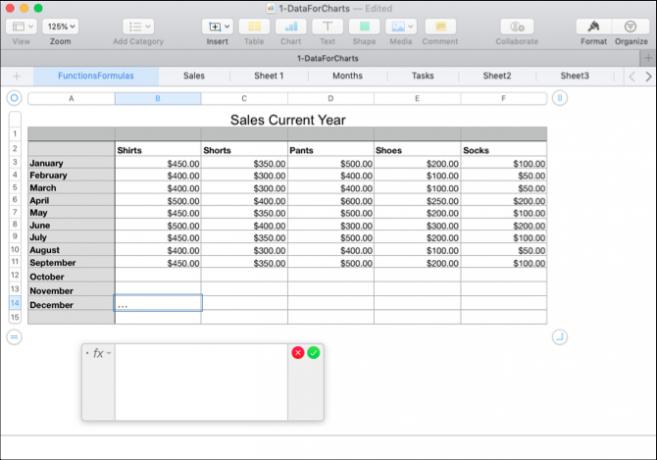Click the Sales Current Year table title

[x=288, y=120]
